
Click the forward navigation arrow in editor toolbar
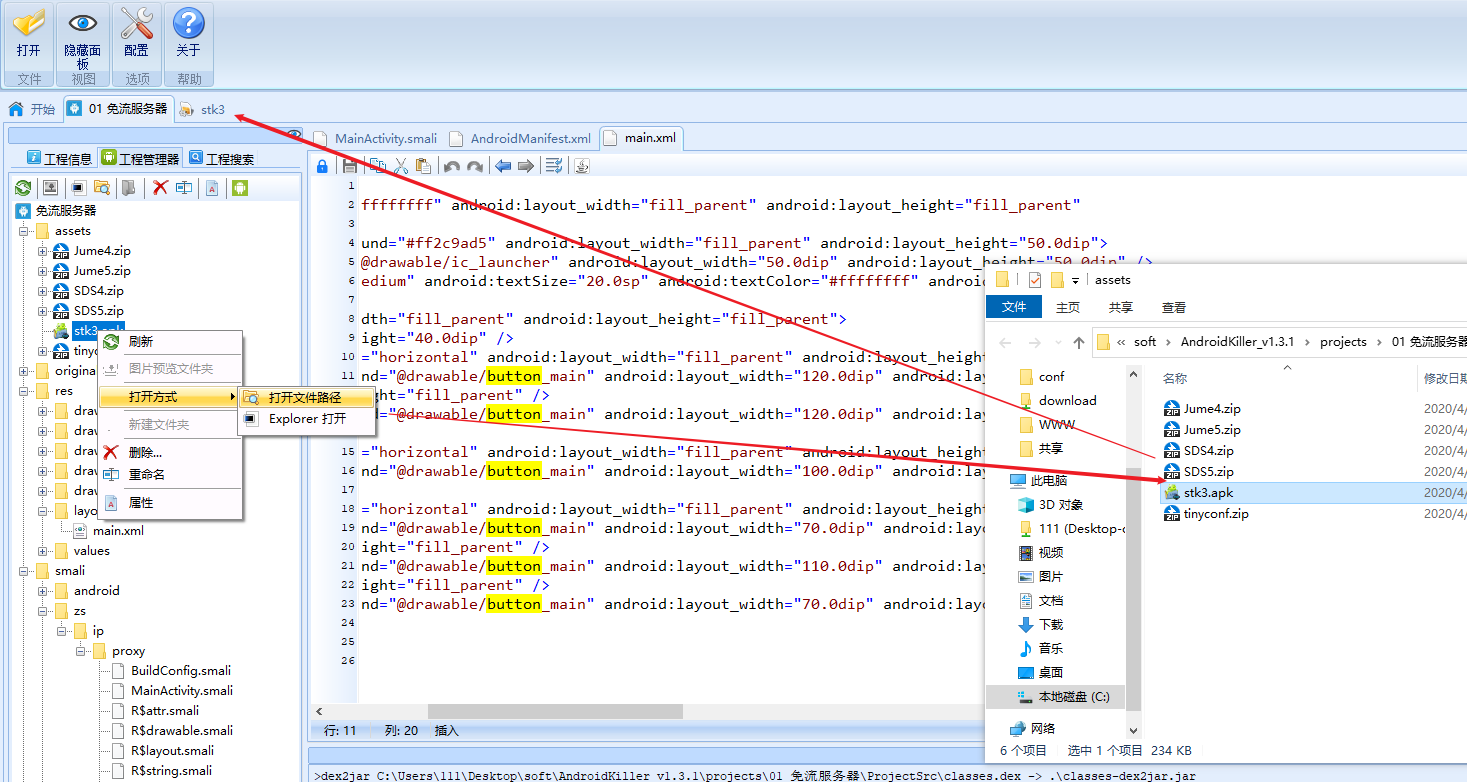[x=525, y=166]
